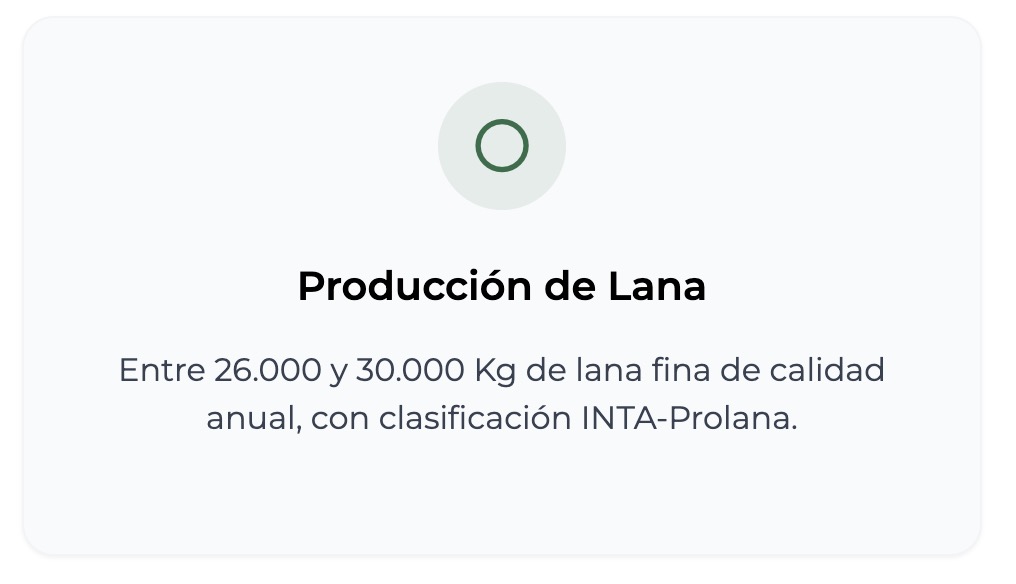Click the blank card area right of icon

point(780,146)
